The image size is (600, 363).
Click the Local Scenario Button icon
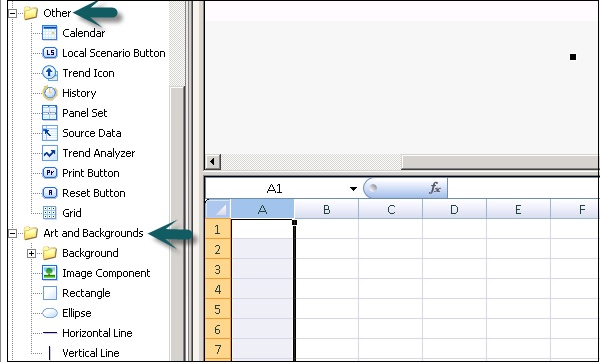click(x=50, y=53)
